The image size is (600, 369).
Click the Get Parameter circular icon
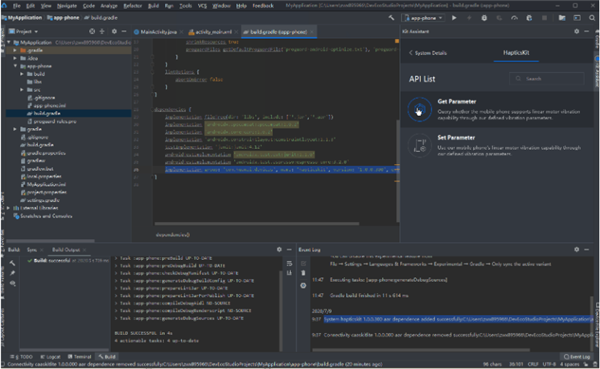coord(419,109)
